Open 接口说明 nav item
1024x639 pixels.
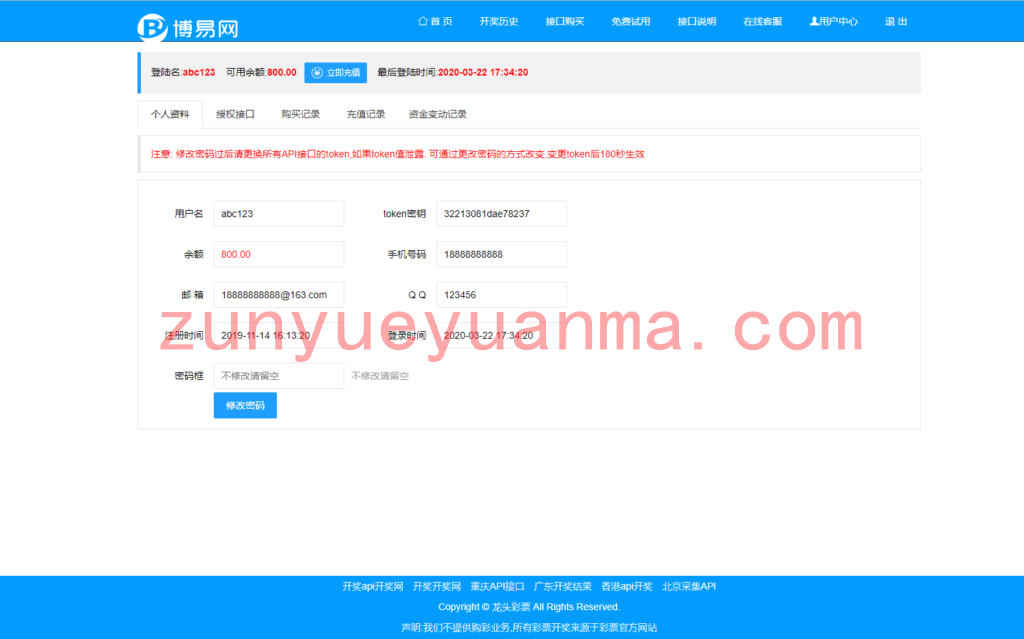click(697, 22)
